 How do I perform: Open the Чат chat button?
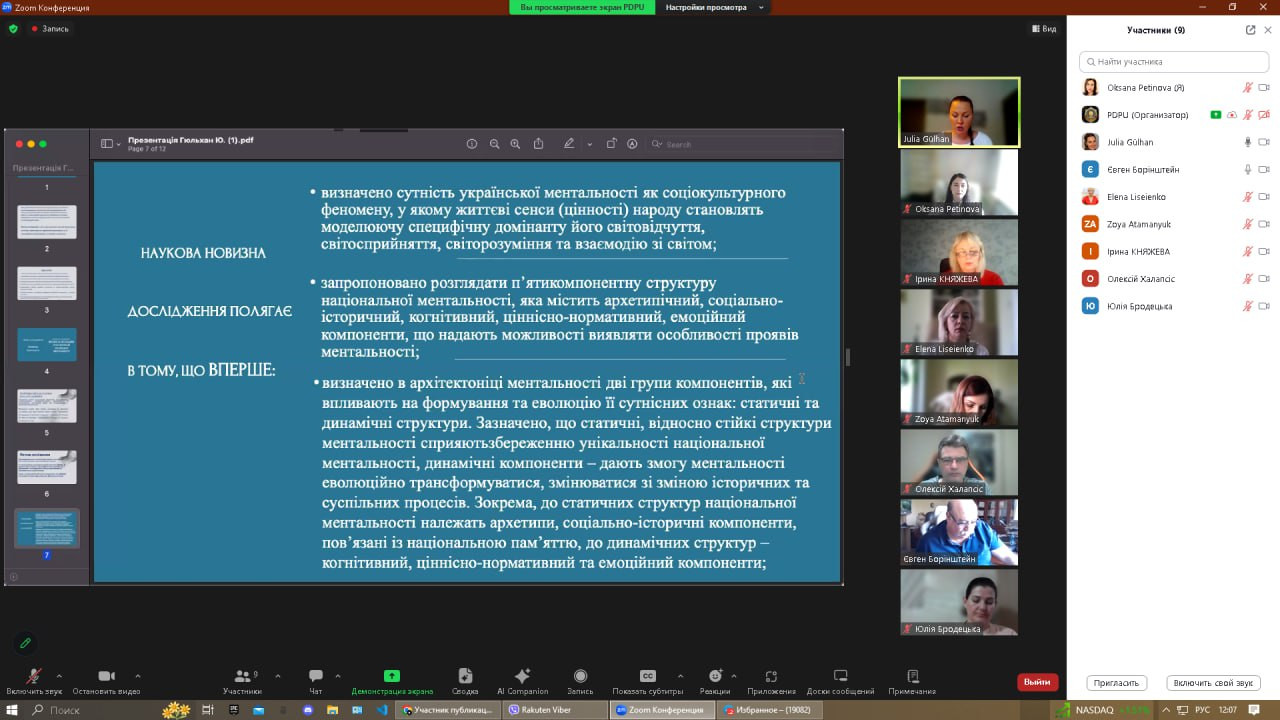pyautogui.click(x=316, y=681)
